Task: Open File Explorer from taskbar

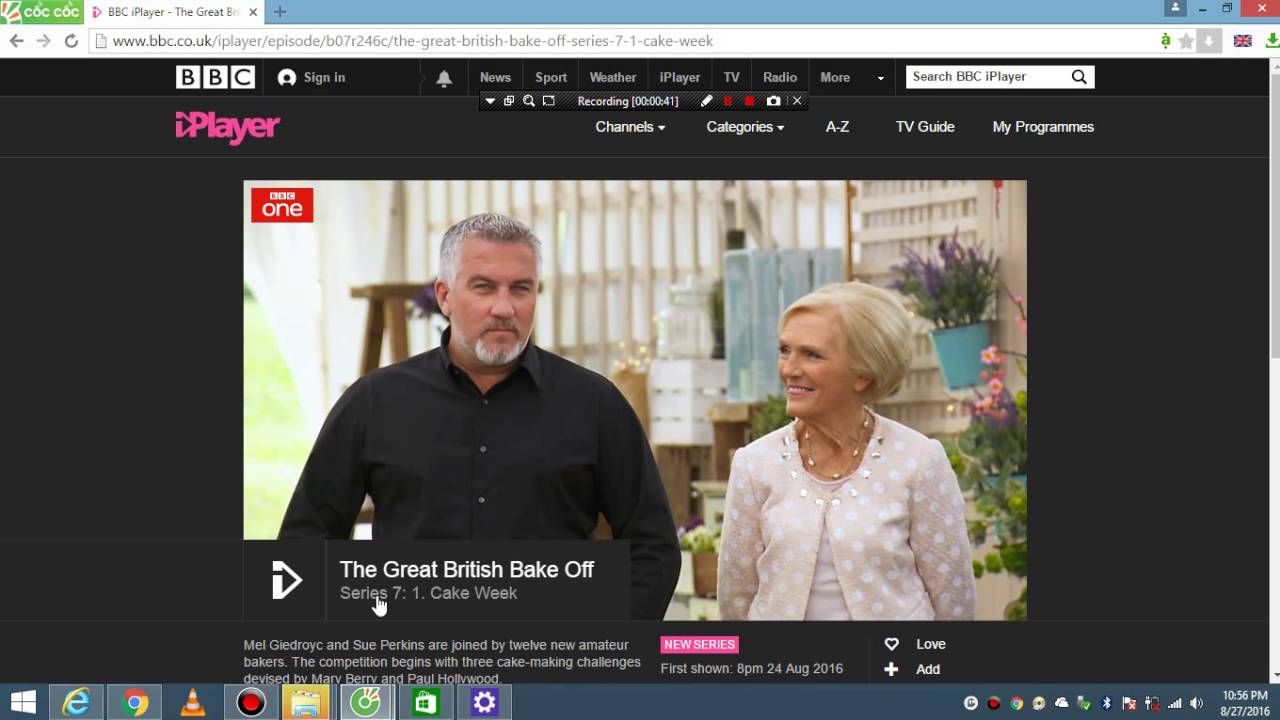Action: point(307,702)
